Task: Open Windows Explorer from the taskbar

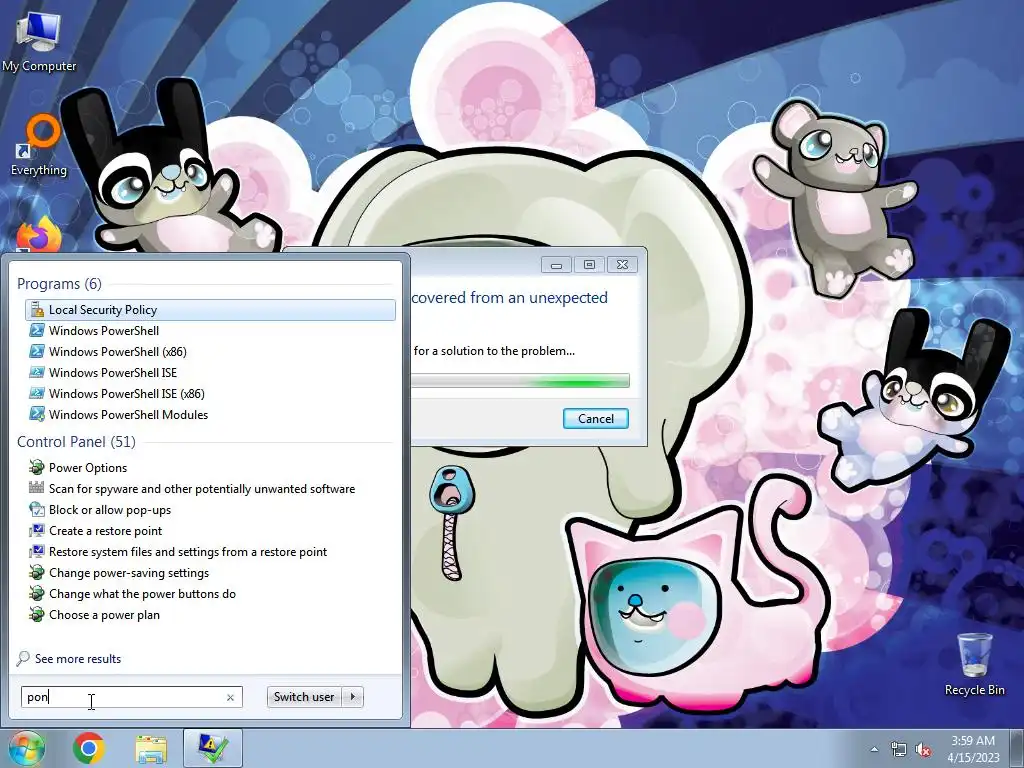Action: 151,749
